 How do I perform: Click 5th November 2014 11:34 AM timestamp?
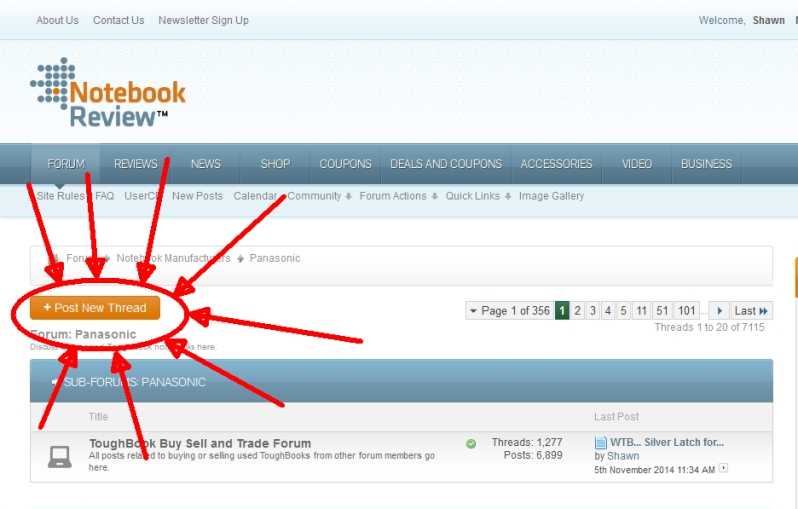[654, 470]
